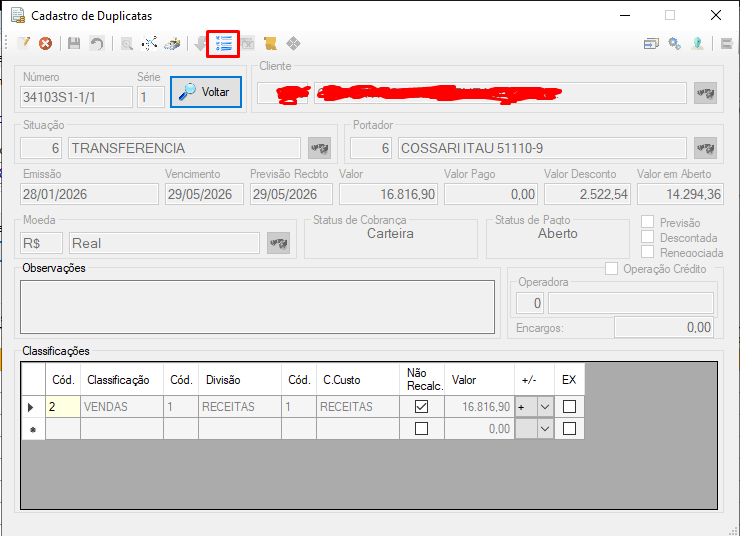Image resolution: width=740 pixels, height=536 pixels.
Task: Click the user profile toolbar icon
Action: point(698,44)
